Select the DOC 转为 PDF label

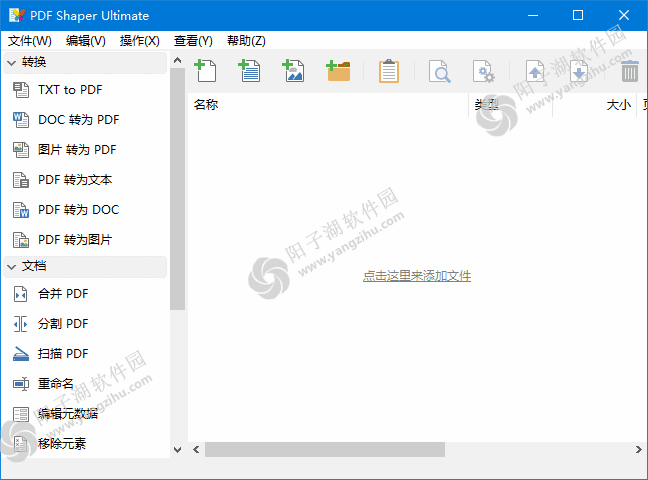coord(79,120)
